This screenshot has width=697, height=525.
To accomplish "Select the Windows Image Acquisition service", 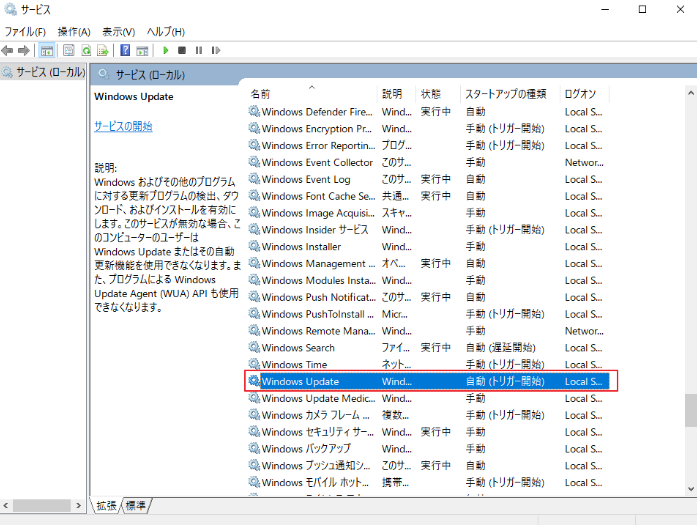I will pyautogui.click(x=429, y=212).
